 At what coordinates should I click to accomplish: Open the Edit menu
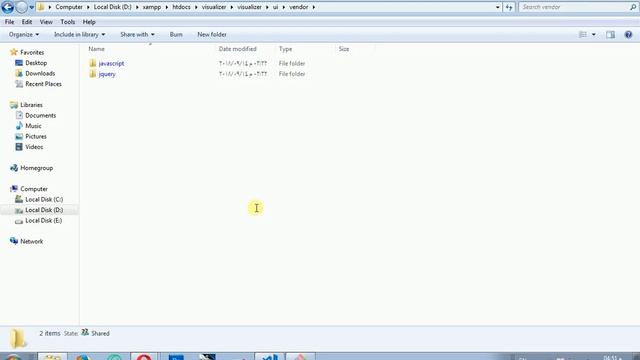tap(27, 22)
